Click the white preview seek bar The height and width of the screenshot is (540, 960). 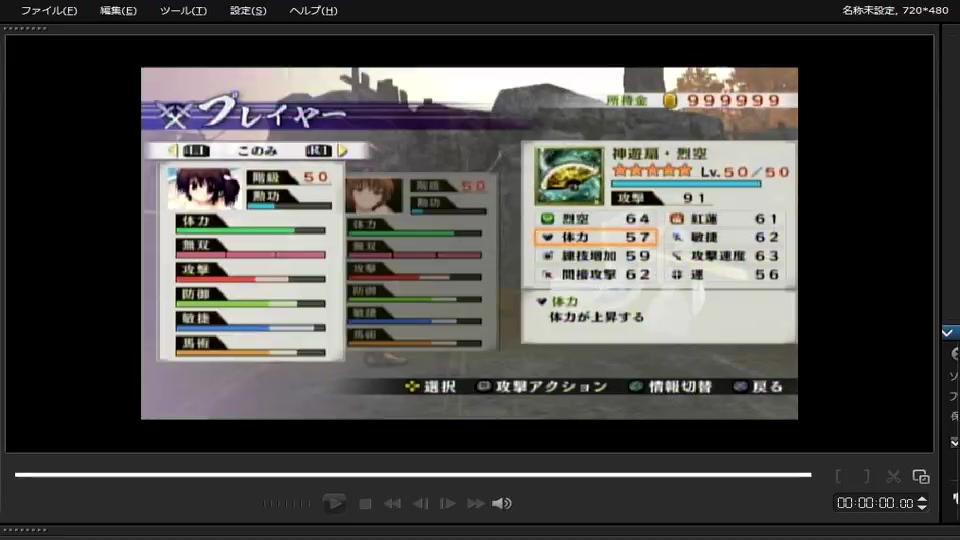pyautogui.click(x=413, y=474)
